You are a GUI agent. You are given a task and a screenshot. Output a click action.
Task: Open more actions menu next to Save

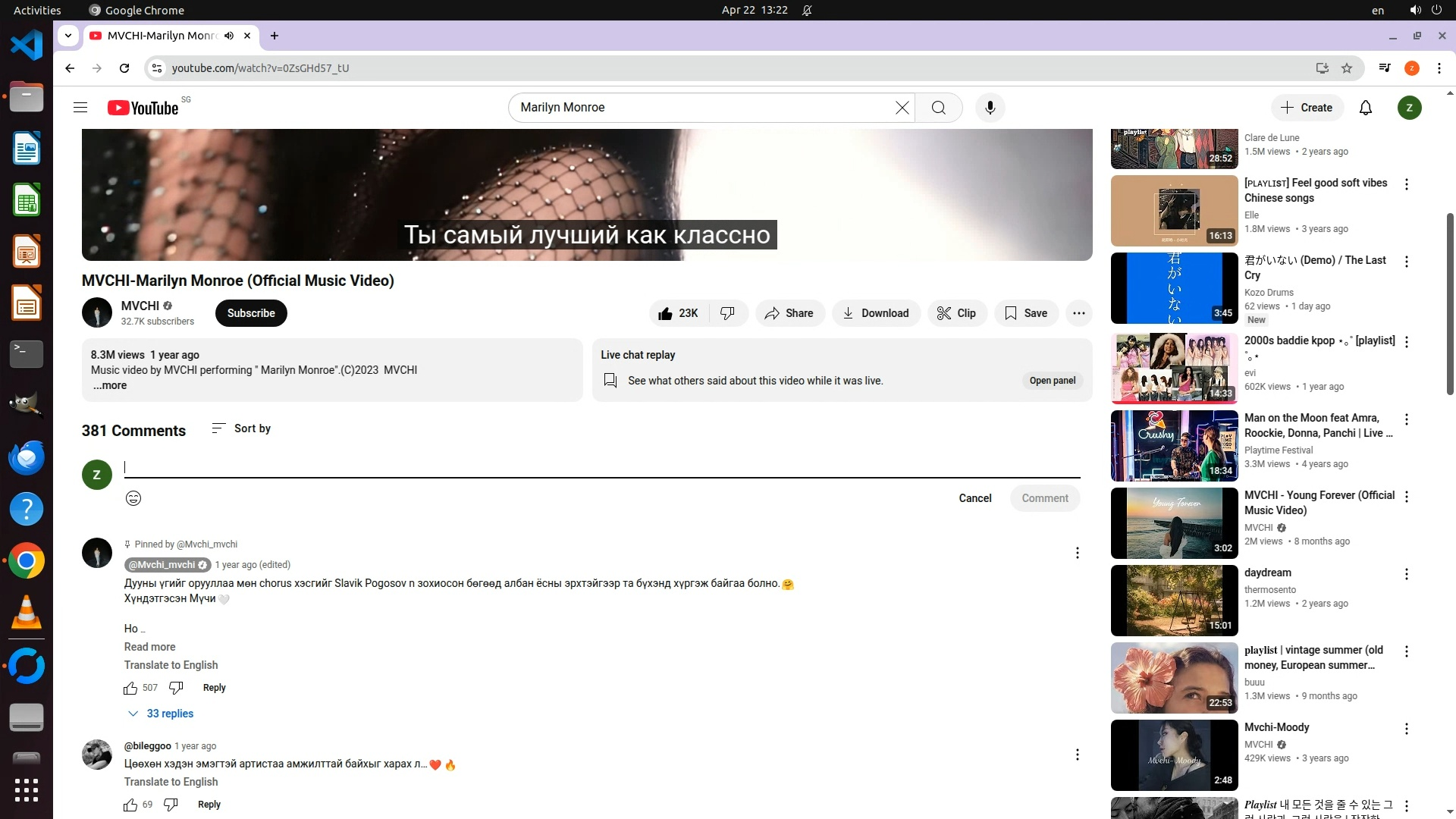coord(1078,313)
